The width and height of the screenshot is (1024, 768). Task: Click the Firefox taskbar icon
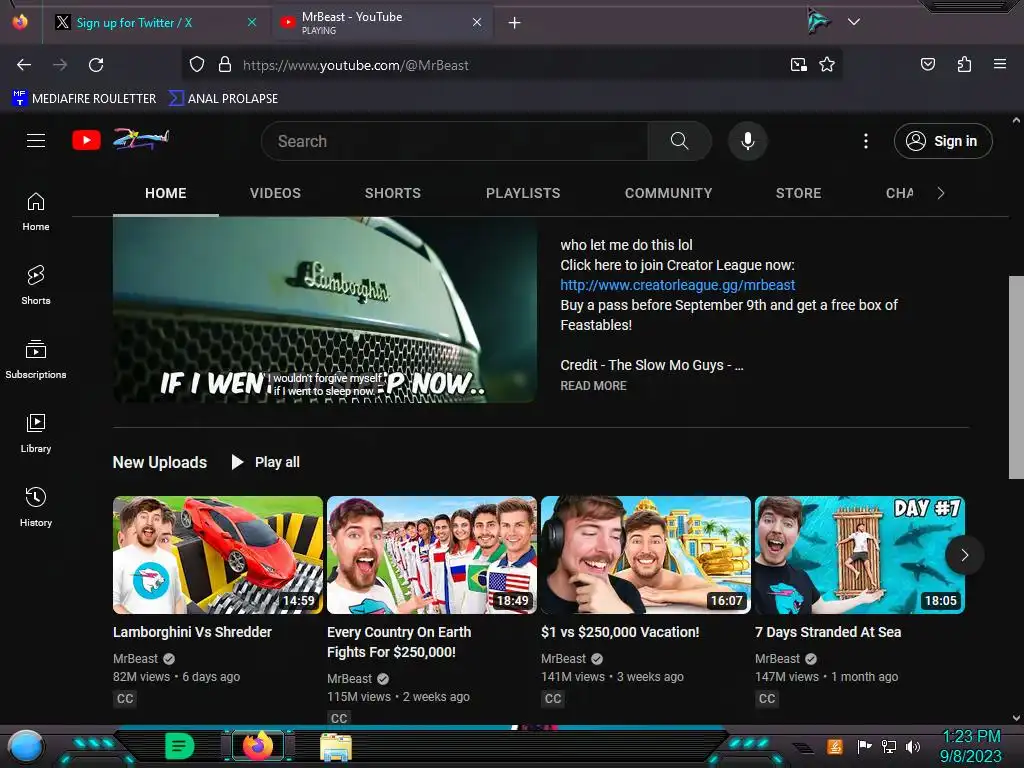(257, 746)
